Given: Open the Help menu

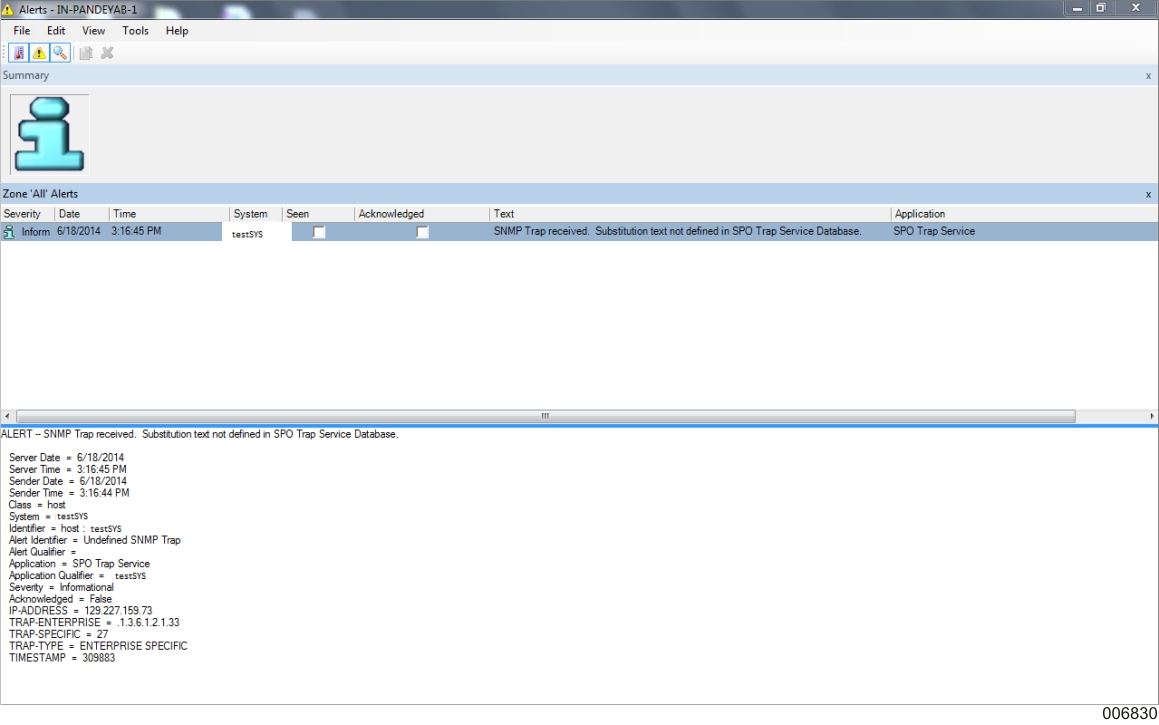Looking at the screenshot, I should [x=177, y=30].
